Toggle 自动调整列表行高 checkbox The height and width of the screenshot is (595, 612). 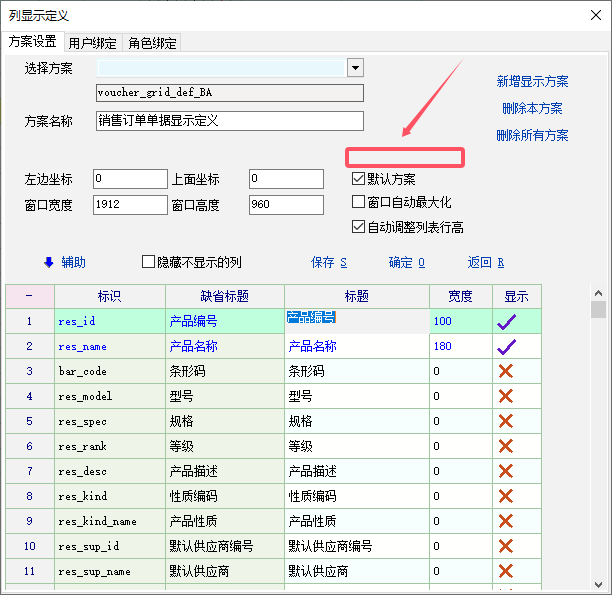click(358, 227)
